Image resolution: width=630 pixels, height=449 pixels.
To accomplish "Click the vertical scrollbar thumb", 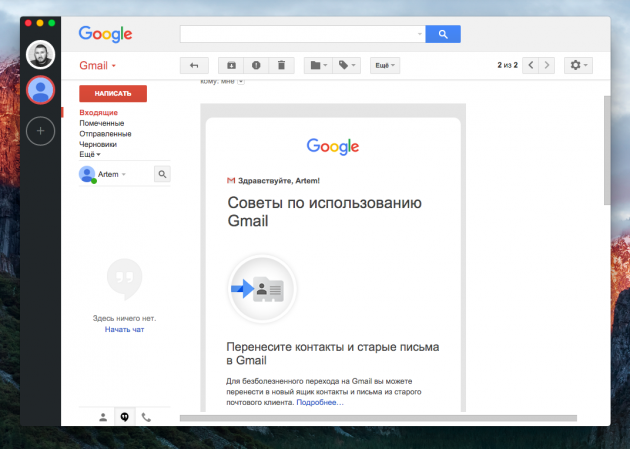I will [607, 151].
